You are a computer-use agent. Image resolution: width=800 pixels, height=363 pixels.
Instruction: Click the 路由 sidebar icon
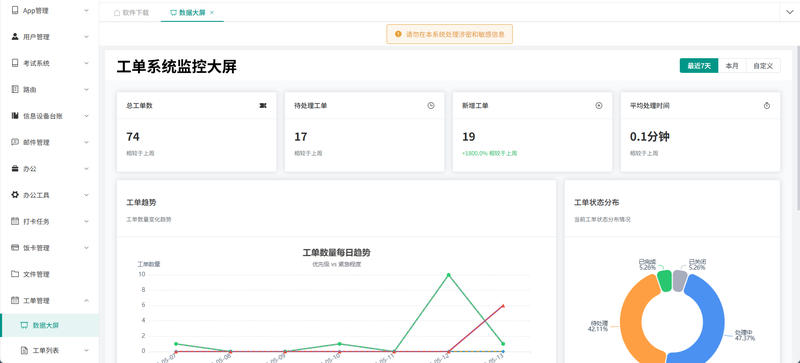[15, 89]
